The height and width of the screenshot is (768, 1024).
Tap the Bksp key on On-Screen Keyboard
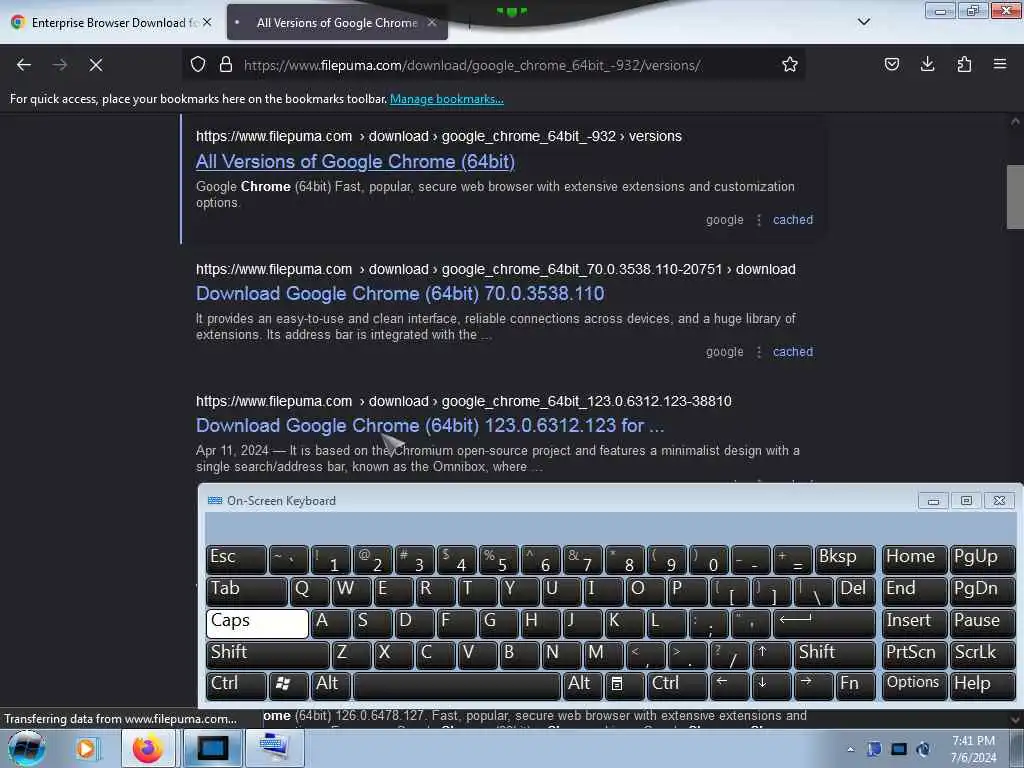coord(845,559)
